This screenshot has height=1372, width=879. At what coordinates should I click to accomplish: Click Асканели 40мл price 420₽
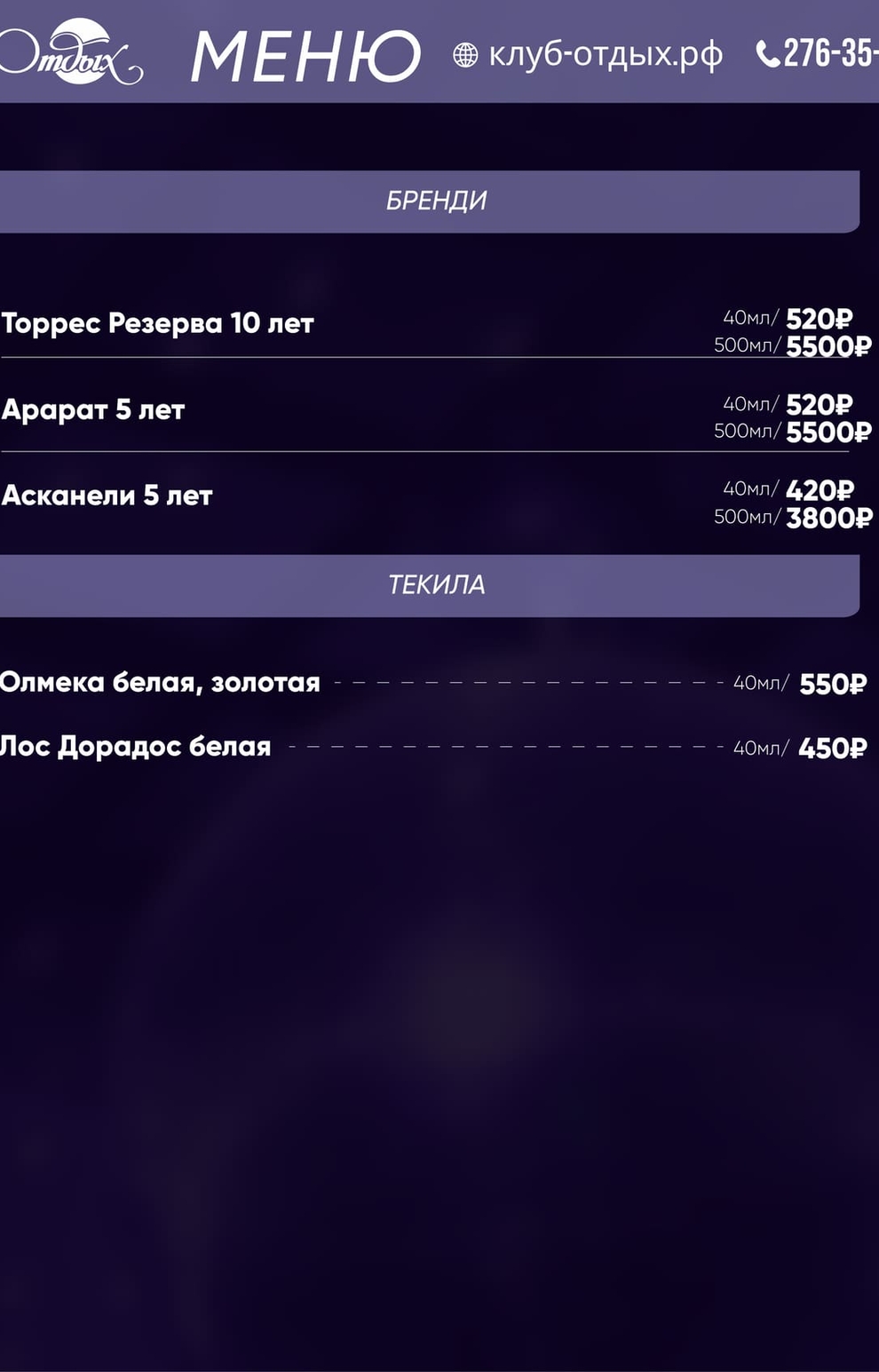(x=819, y=489)
